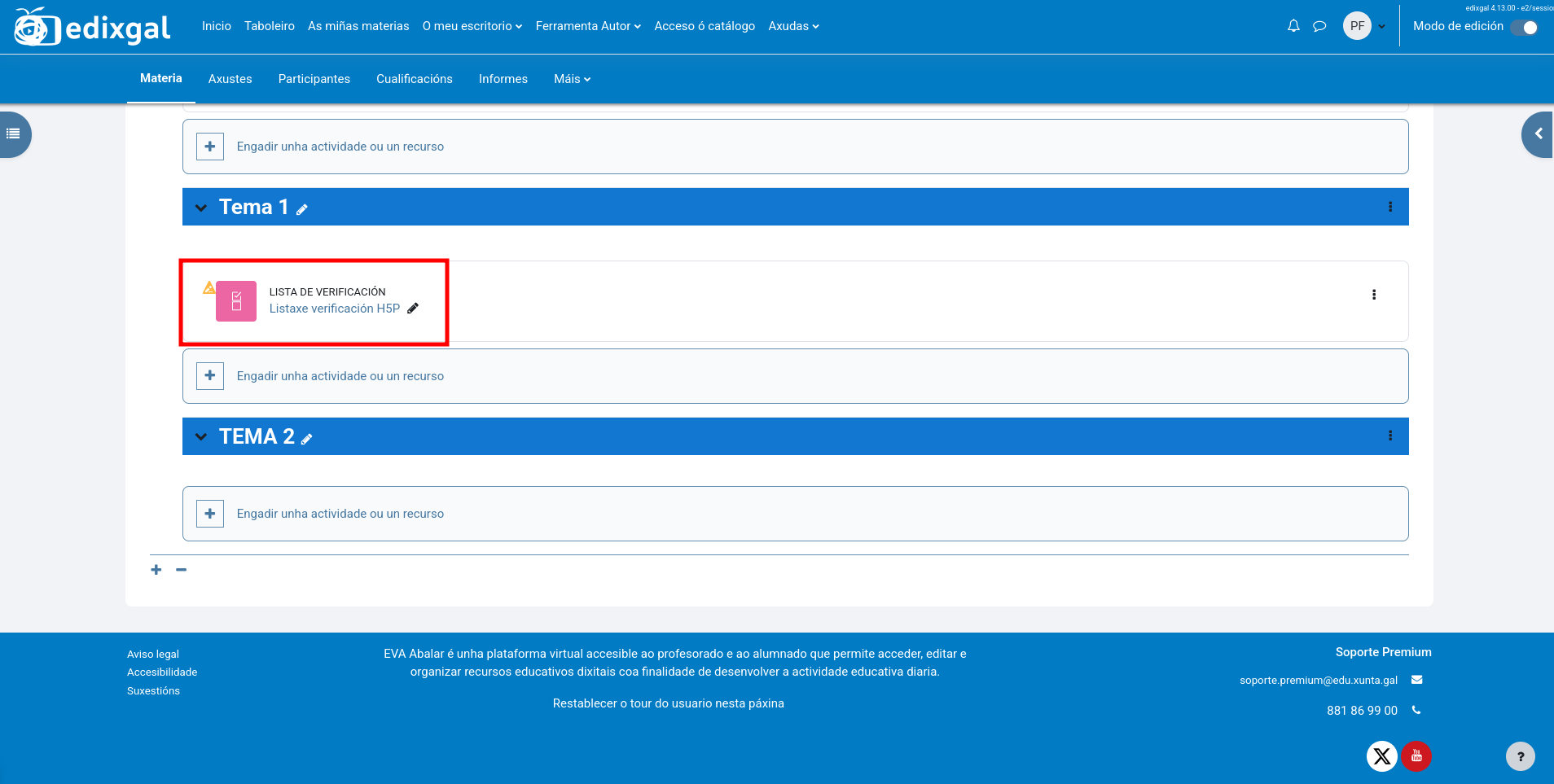Click the plus icon to add a section
The image size is (1554, 784).
(x=156, y=570)
